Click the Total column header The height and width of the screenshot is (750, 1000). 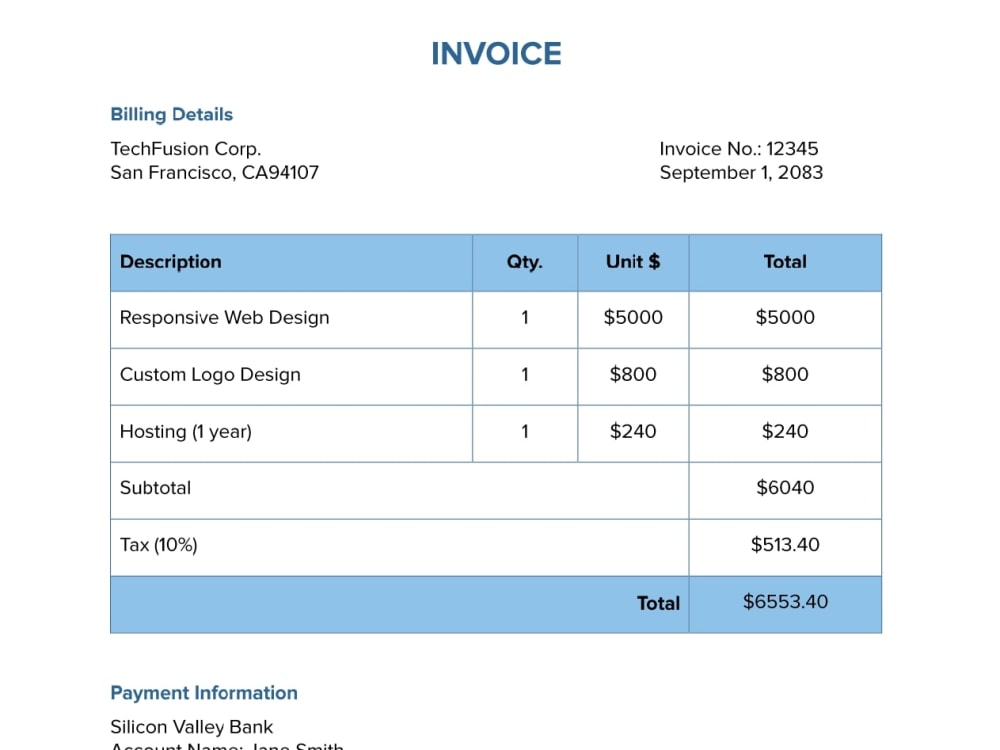(785, 261)
